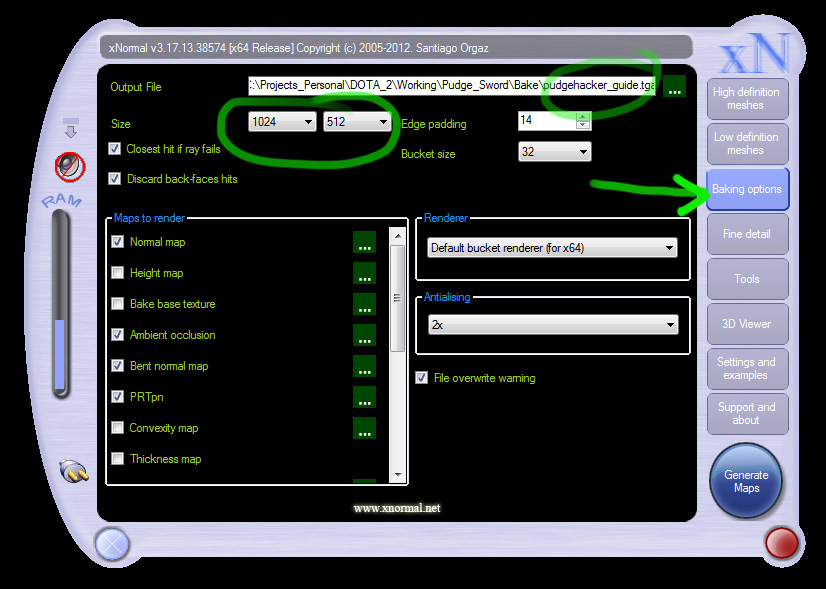Open the Antialising 2x dropdown
The width and height of the screenshot is (826, 589).
coord(553,325)
